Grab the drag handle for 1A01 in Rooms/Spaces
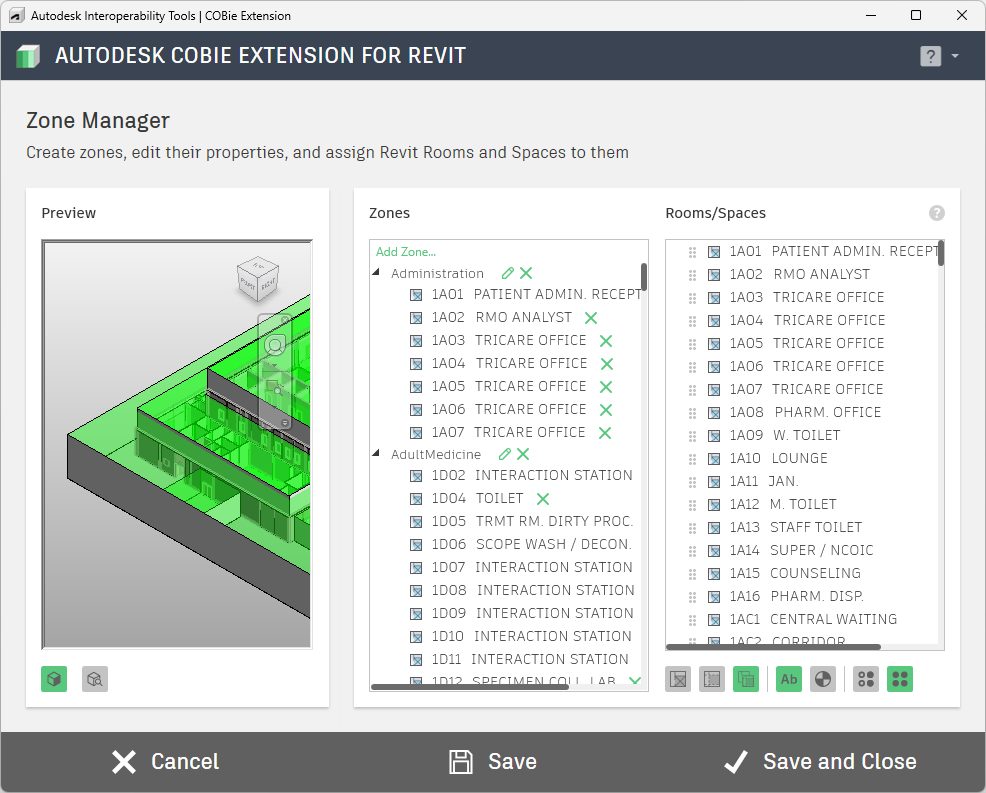This screenshot has width=986, height=793. 692,252
